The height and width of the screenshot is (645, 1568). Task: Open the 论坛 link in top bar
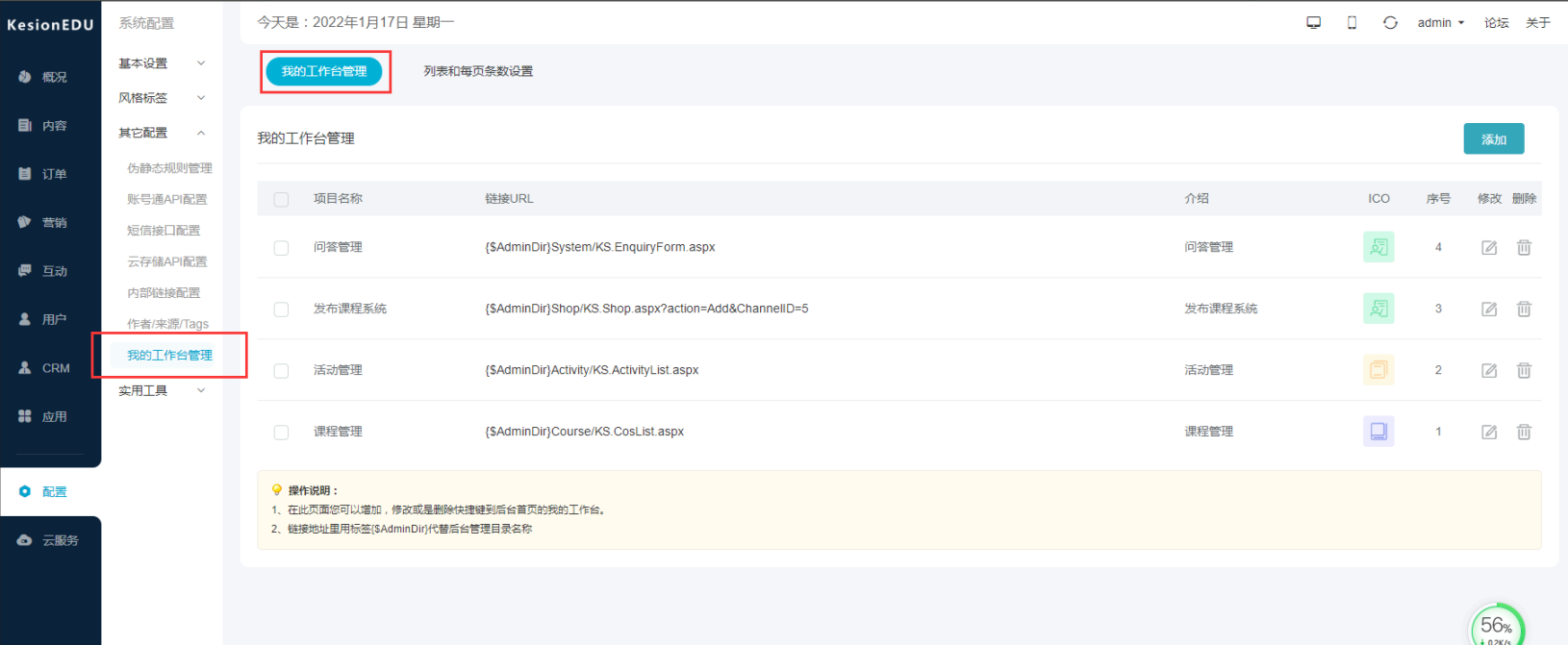click(1496, 22)
